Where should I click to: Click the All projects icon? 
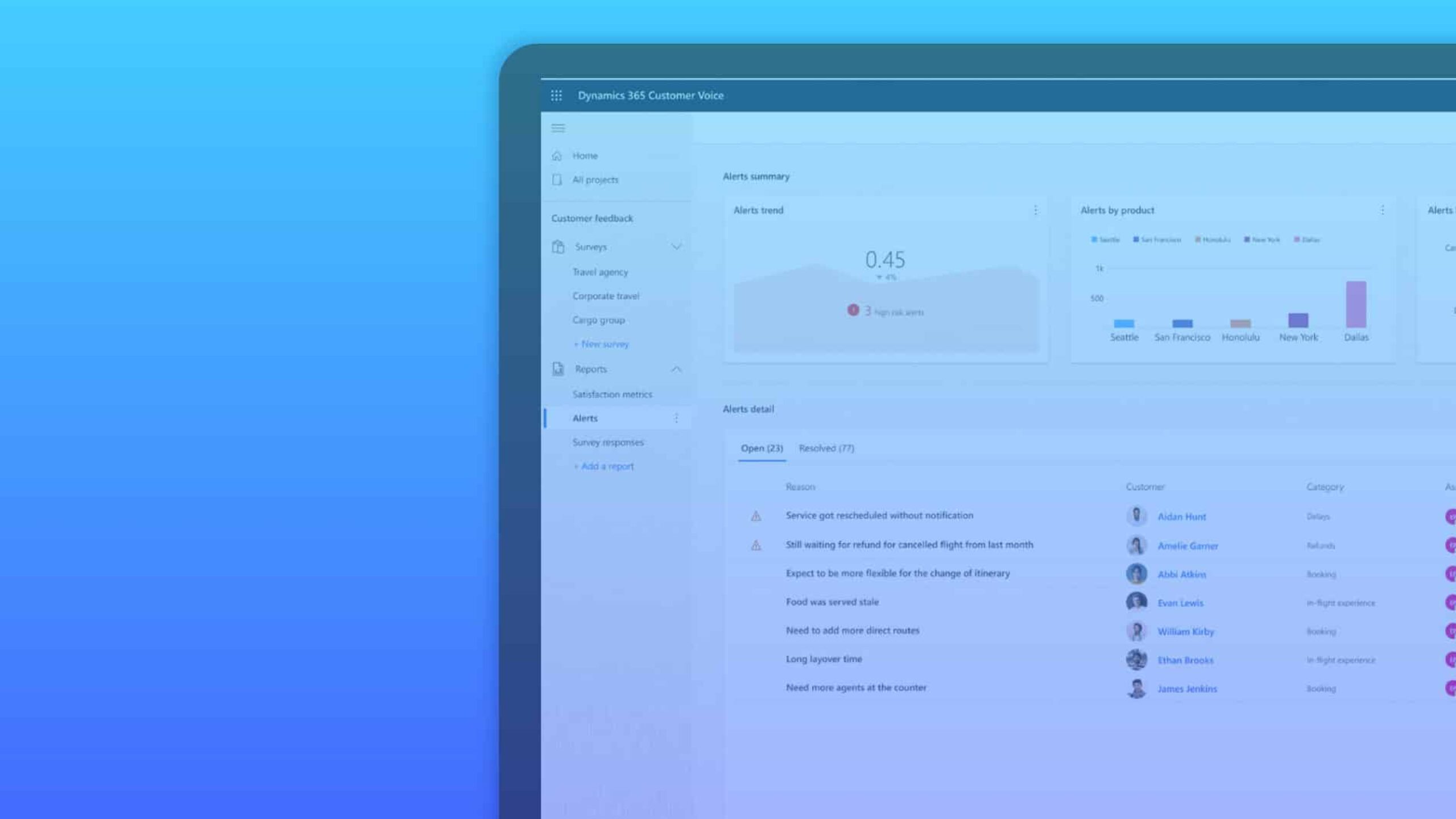pyautogui.click(x=557, y=180)
